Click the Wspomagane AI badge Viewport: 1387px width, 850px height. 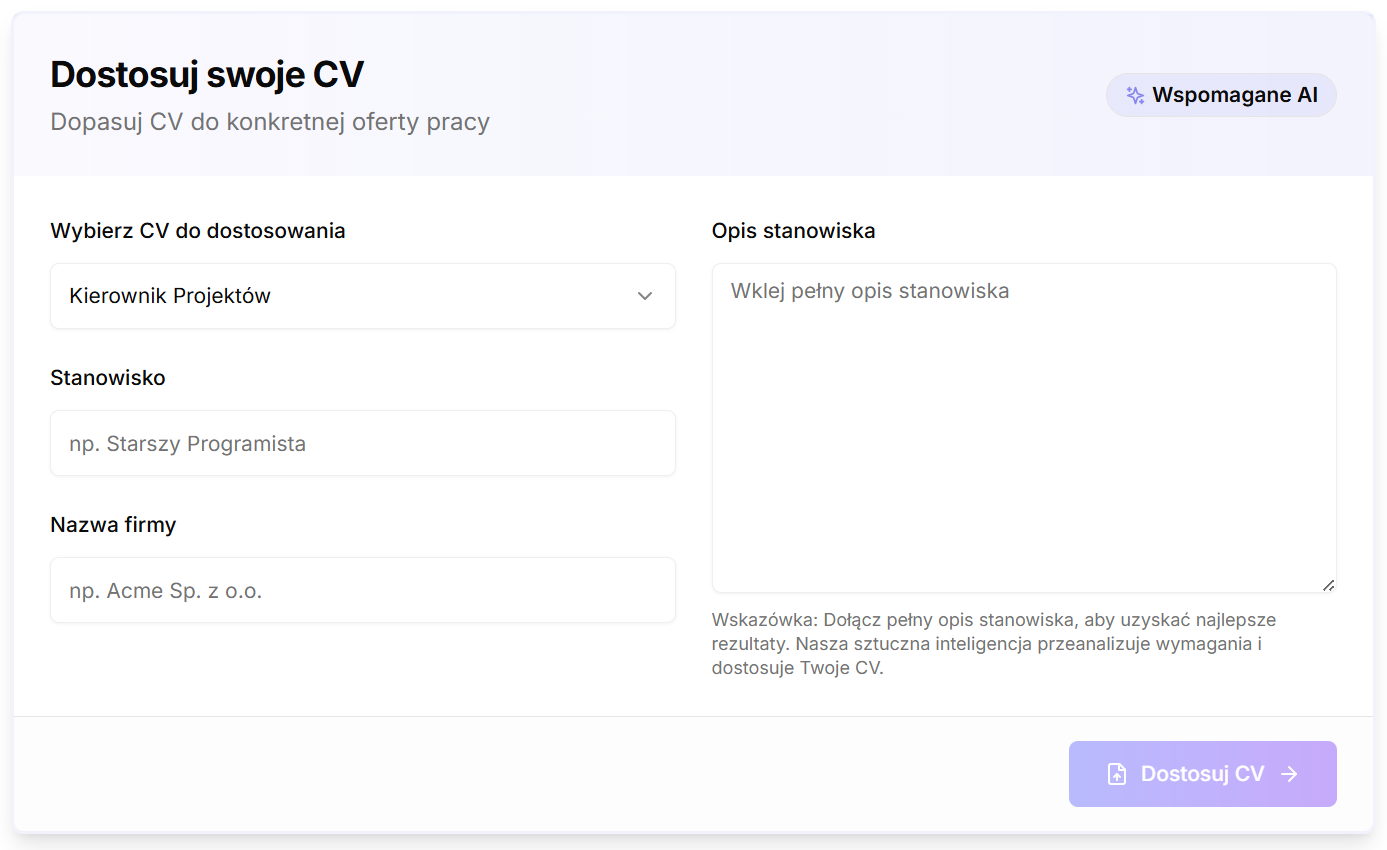(x=1220, y=95)
